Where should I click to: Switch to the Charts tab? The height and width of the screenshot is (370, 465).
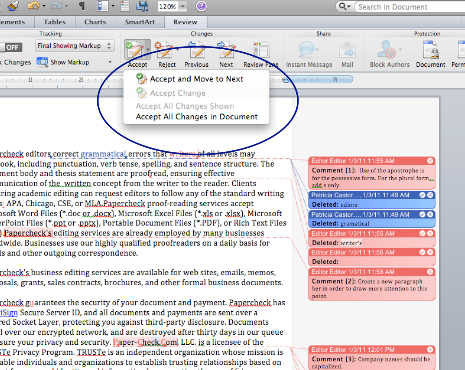pyautogui.click(x=95, y=22)
